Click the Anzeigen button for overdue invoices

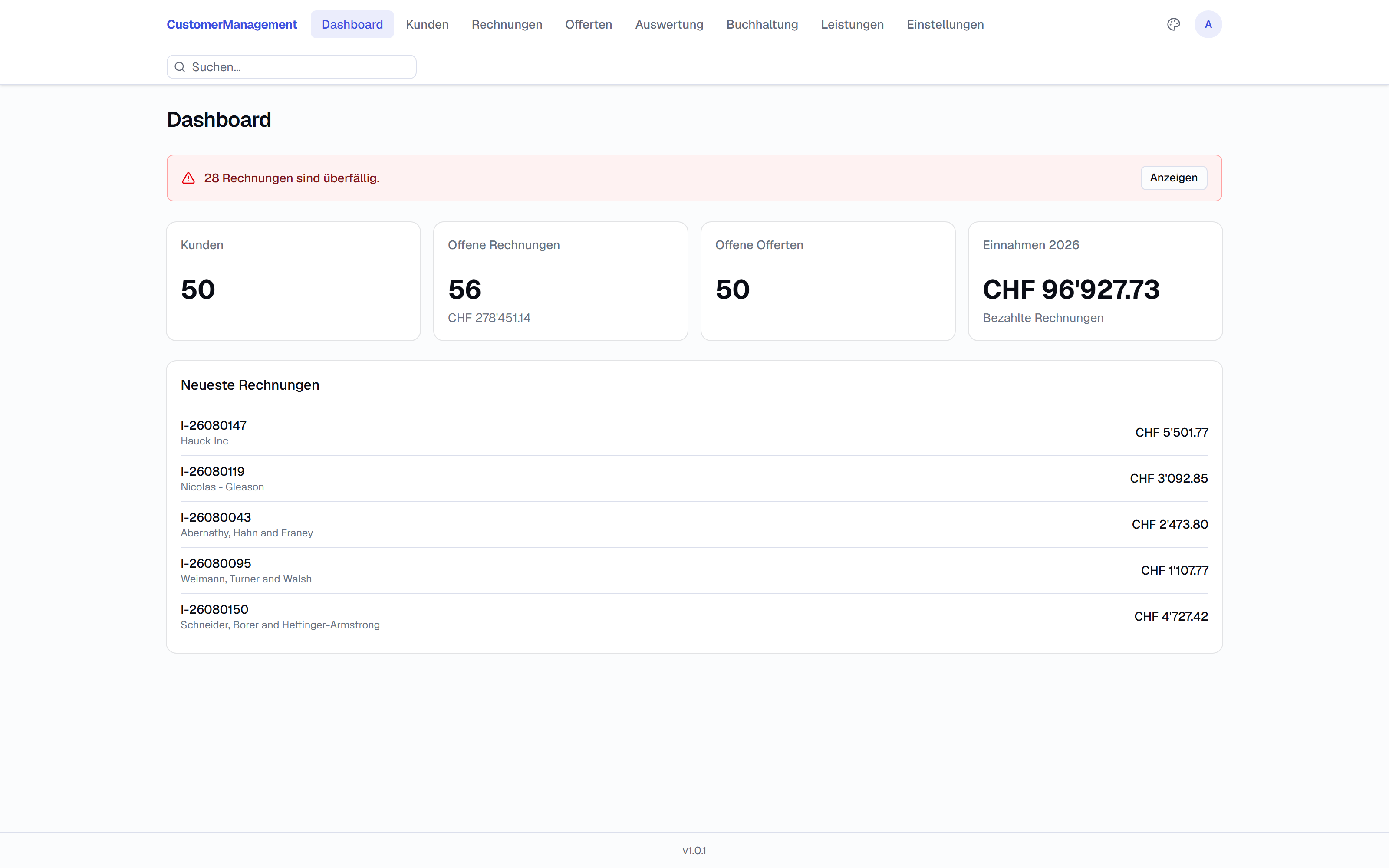[1173, 178]
